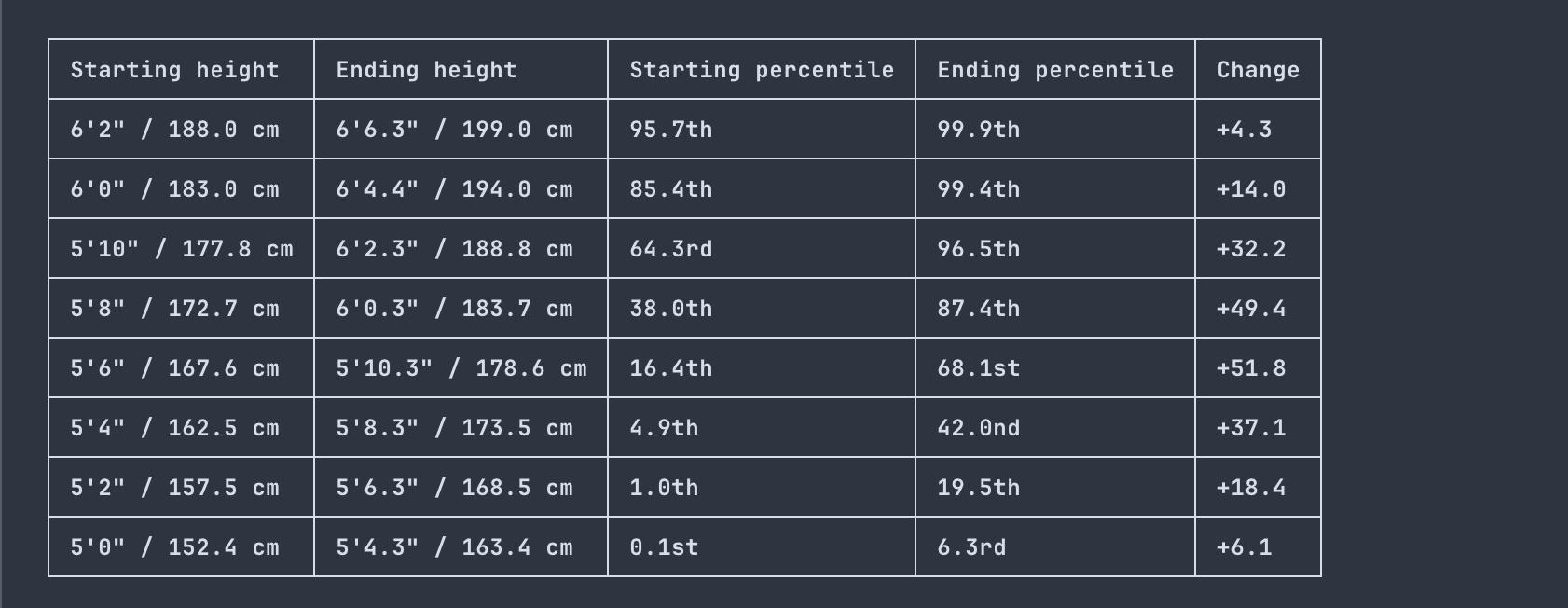Click the 5'4" / 162.5 cm cell

(x=175, y=428)
